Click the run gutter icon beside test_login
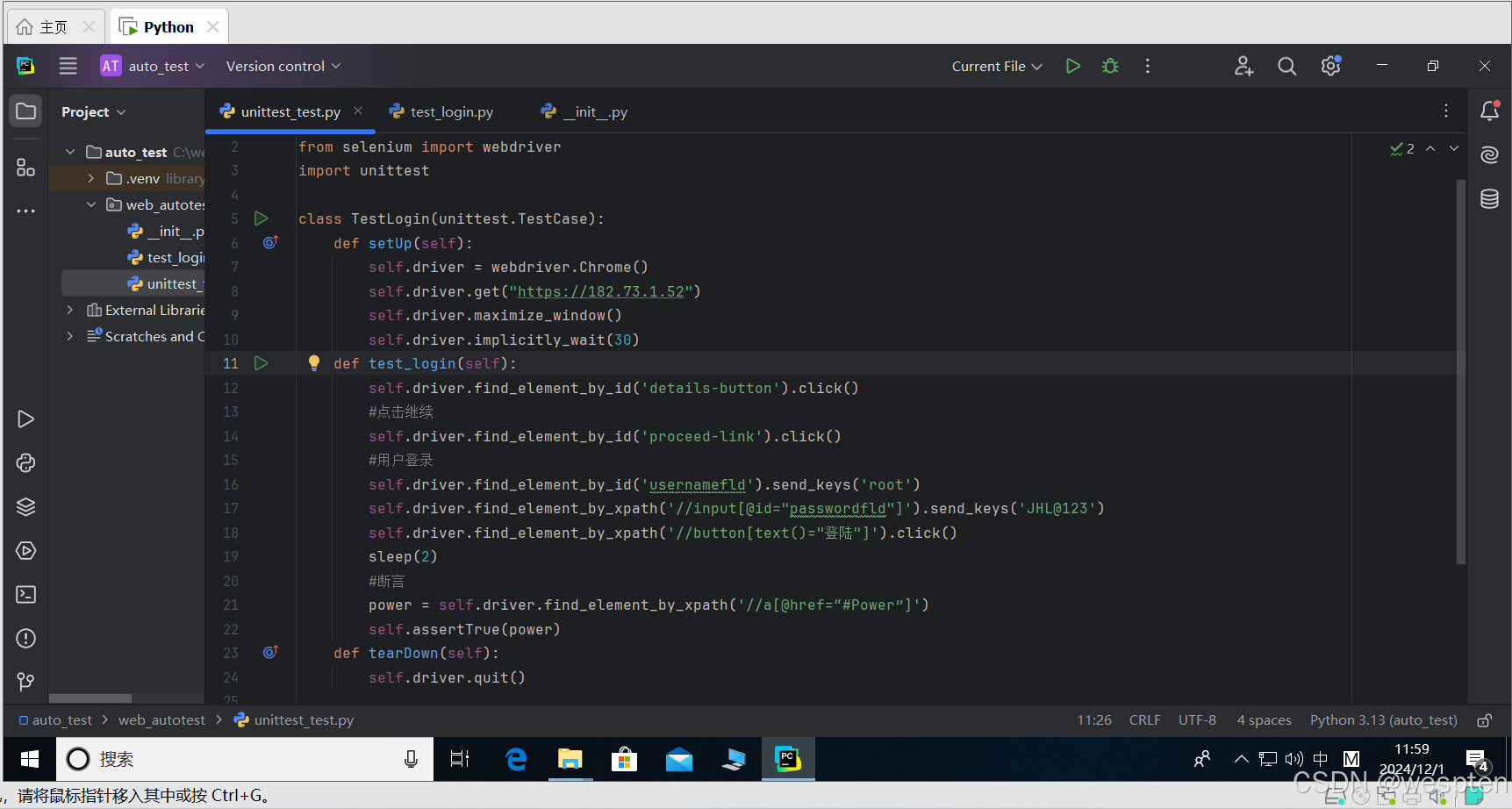The width and height of the screenshot is (1512, 809). [261, 362]
